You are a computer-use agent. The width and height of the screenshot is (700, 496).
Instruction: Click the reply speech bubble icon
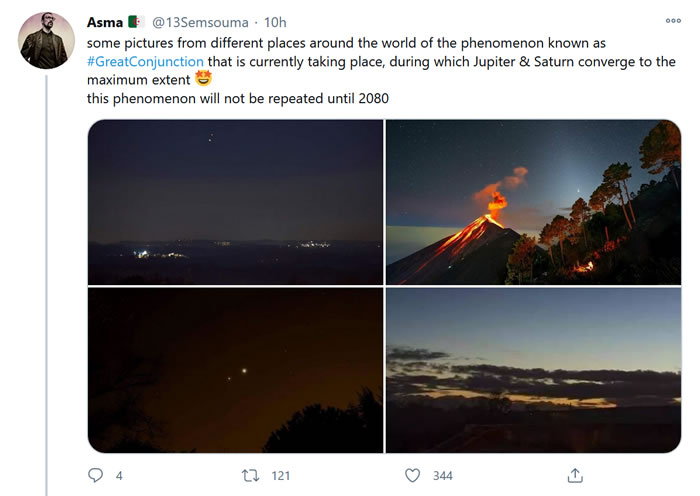pyautogui.click(x=96, y=475)
